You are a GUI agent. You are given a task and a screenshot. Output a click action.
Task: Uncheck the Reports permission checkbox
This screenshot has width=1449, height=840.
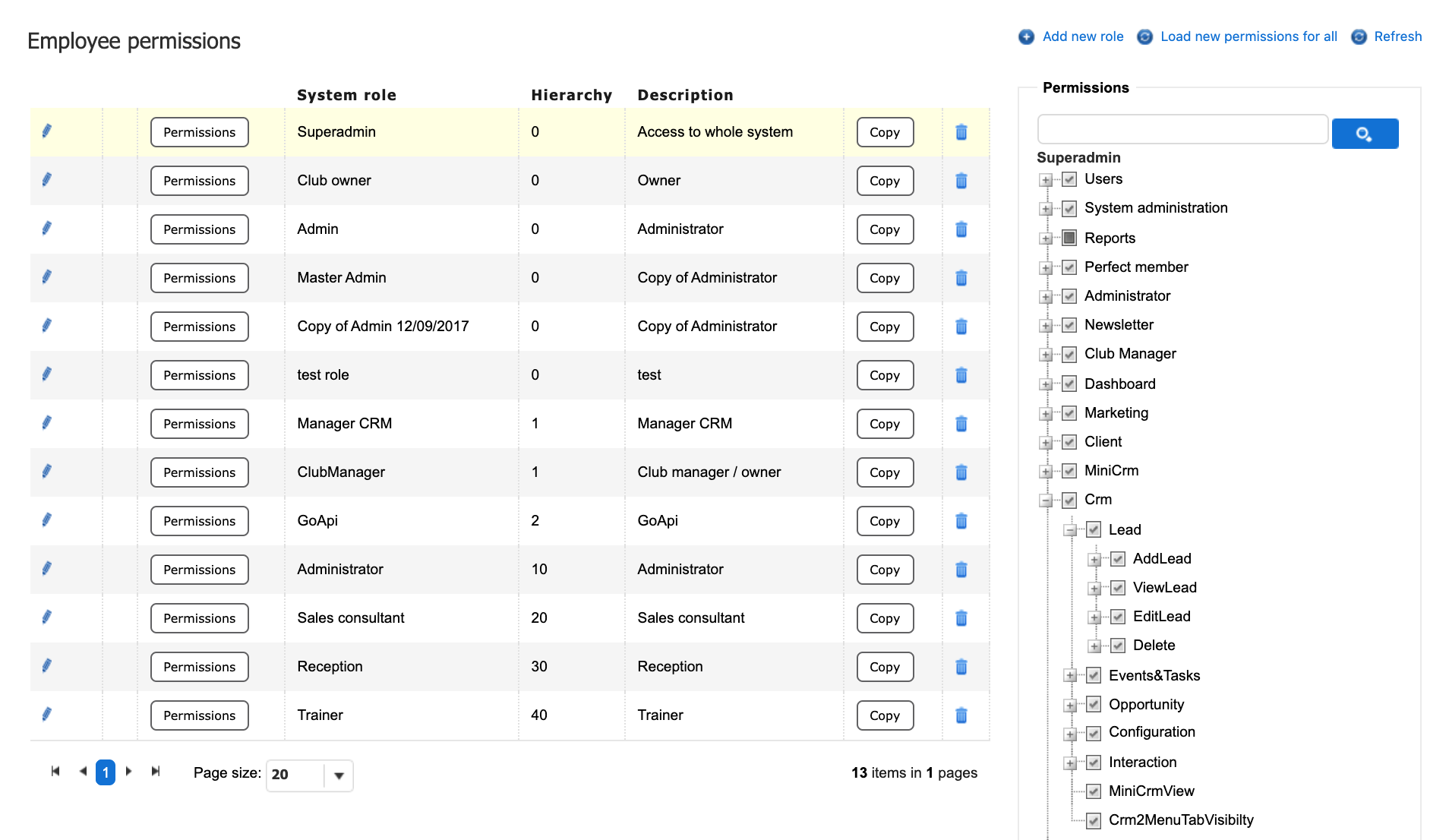pyautogui.click(x=1069, y=238)
